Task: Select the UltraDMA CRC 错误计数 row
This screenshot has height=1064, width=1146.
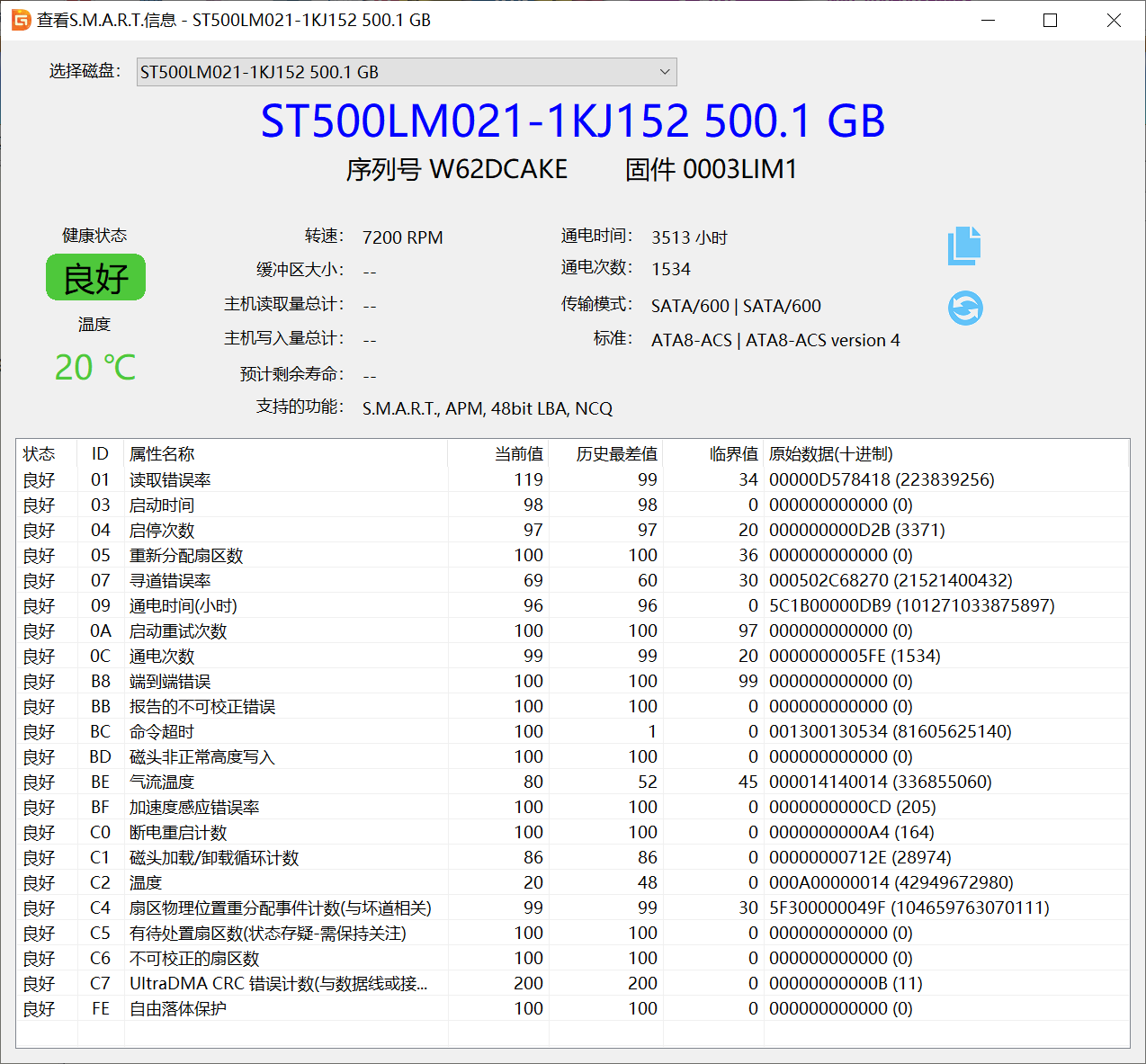Action: (x=572, y=983)
